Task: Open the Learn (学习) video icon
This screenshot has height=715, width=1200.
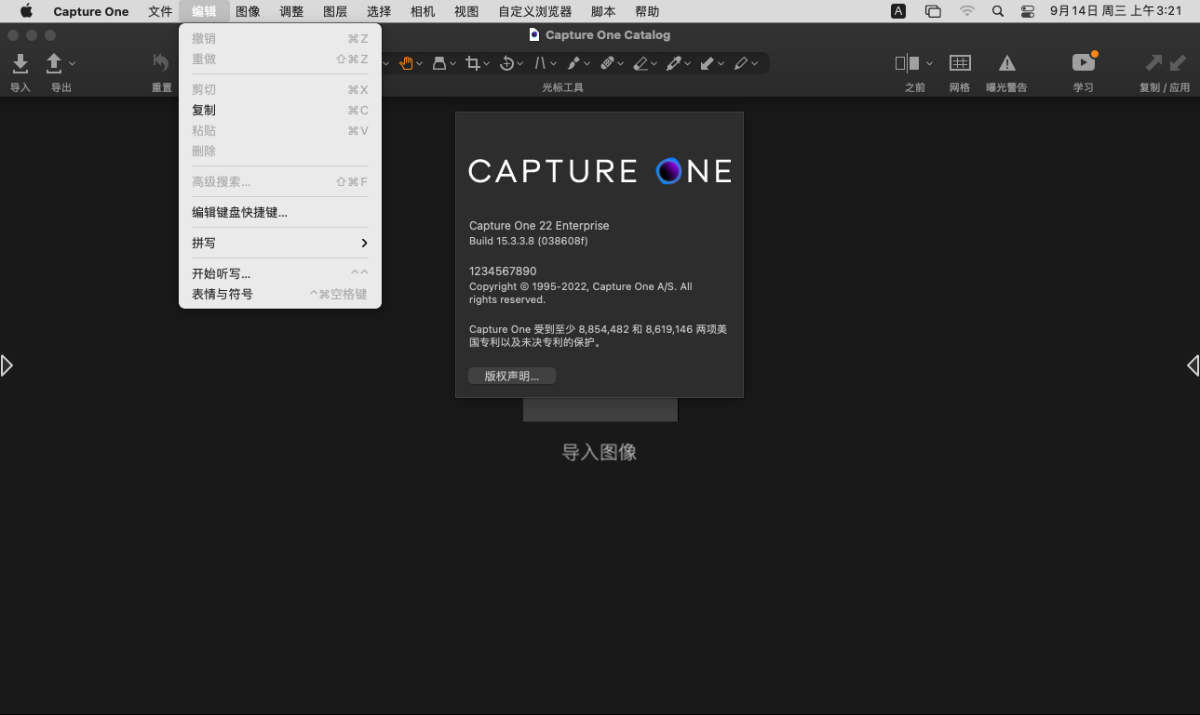Action: pos(1083,63)
